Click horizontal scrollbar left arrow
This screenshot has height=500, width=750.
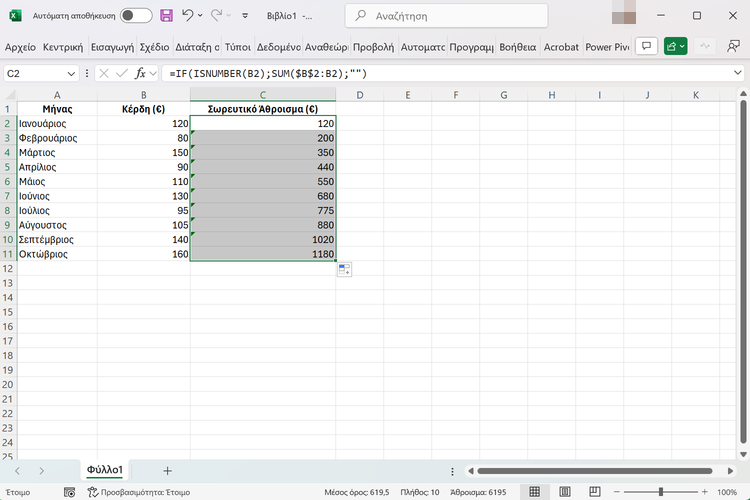(x=471, y=471)
